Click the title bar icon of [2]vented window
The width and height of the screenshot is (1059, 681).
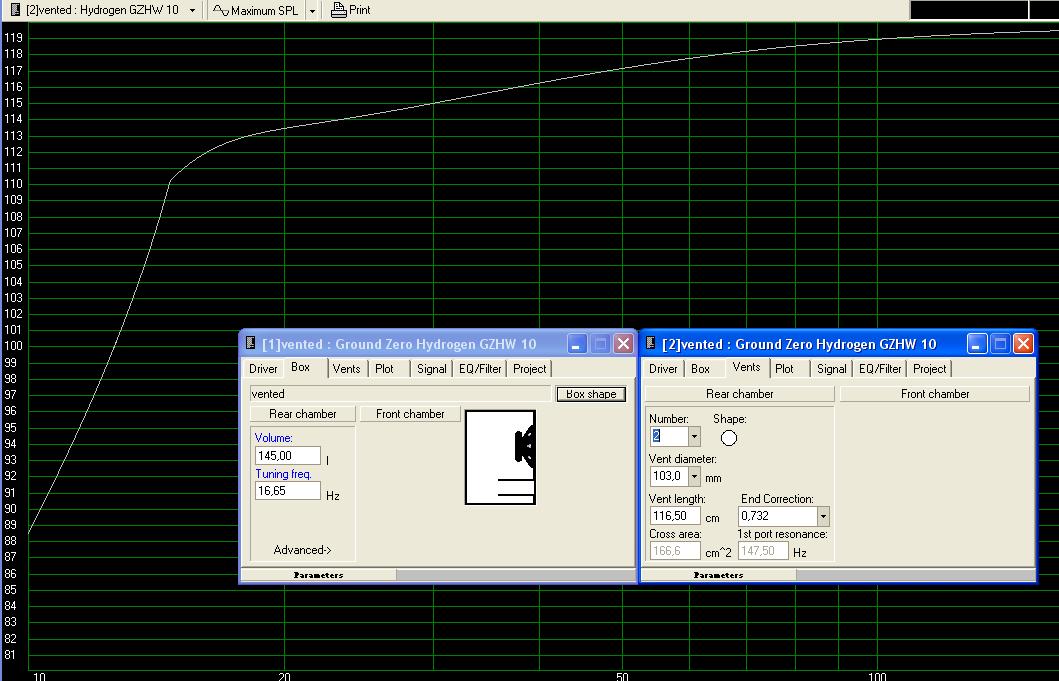coord(651,344)
